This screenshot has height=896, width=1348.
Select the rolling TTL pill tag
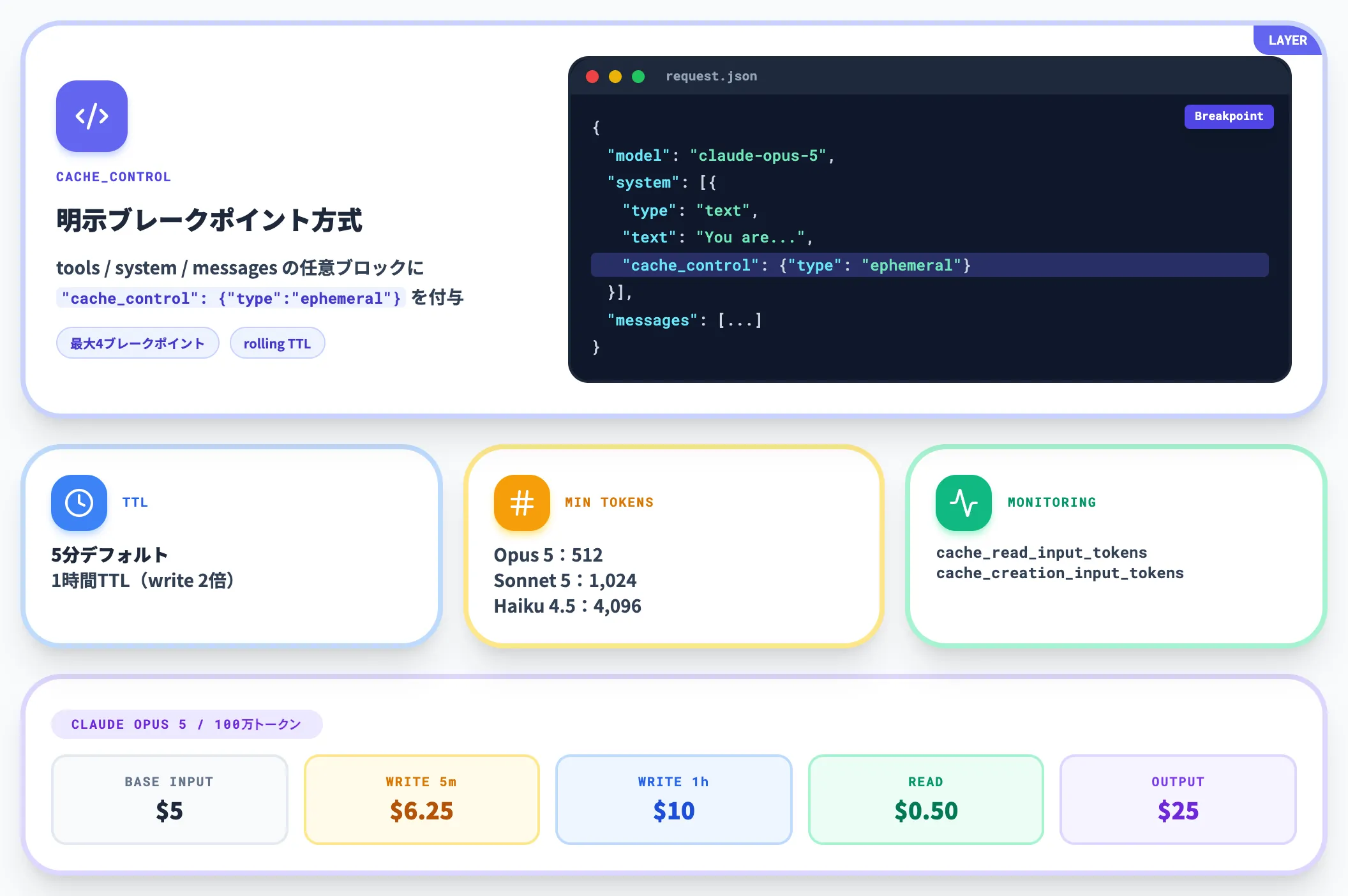[x=277, y=343]
